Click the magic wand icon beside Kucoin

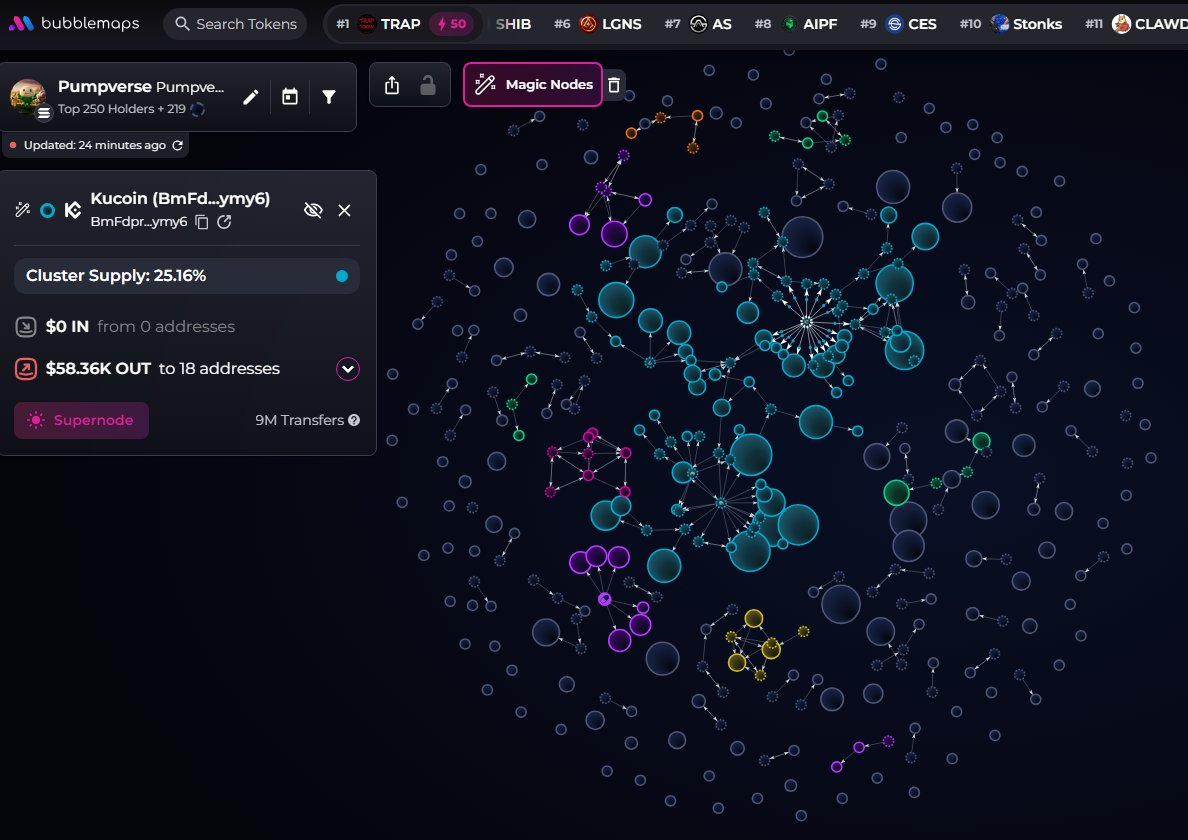[x=23, y=210]
